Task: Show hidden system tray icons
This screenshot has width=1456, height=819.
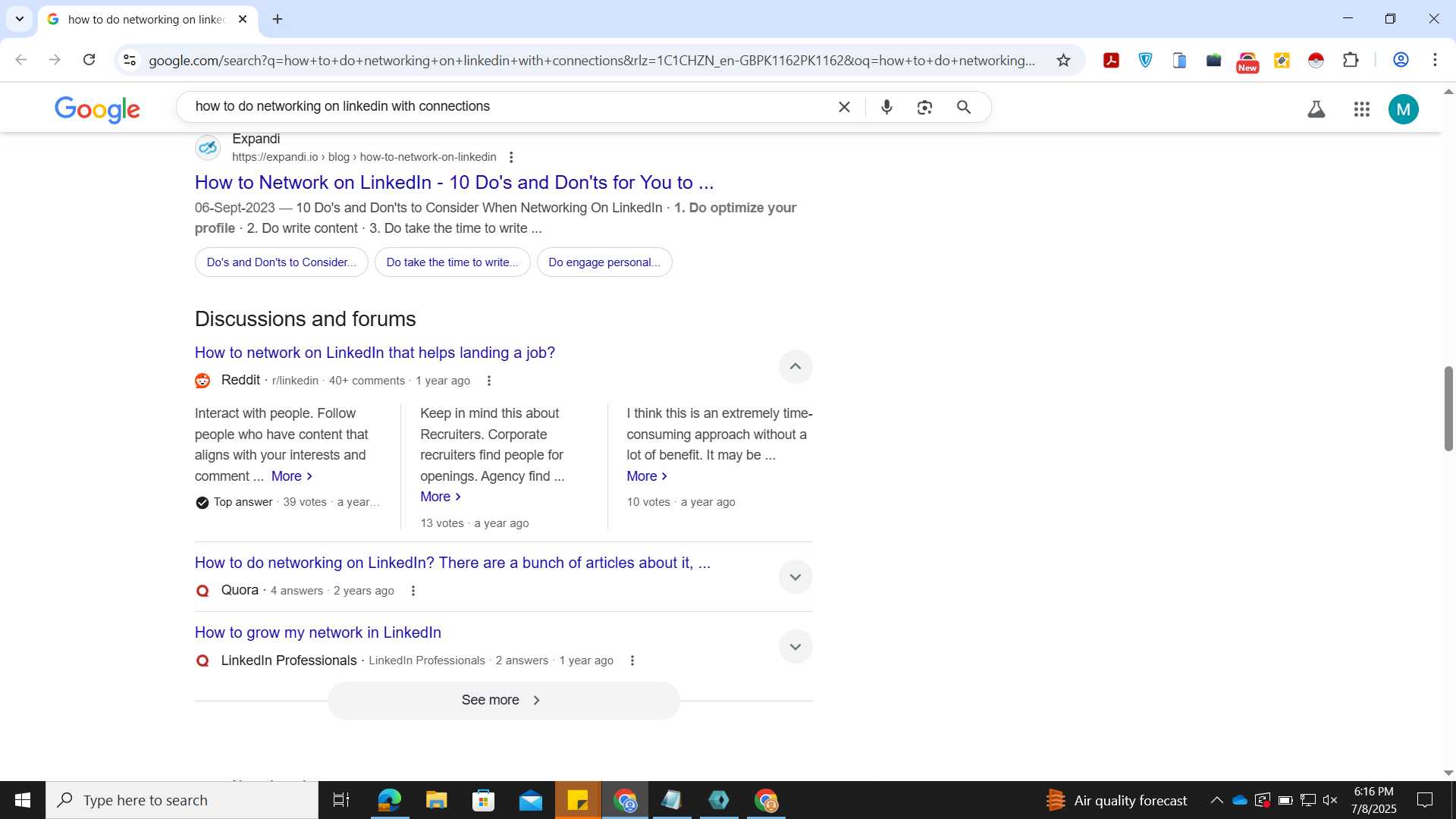Action: 1216,800
